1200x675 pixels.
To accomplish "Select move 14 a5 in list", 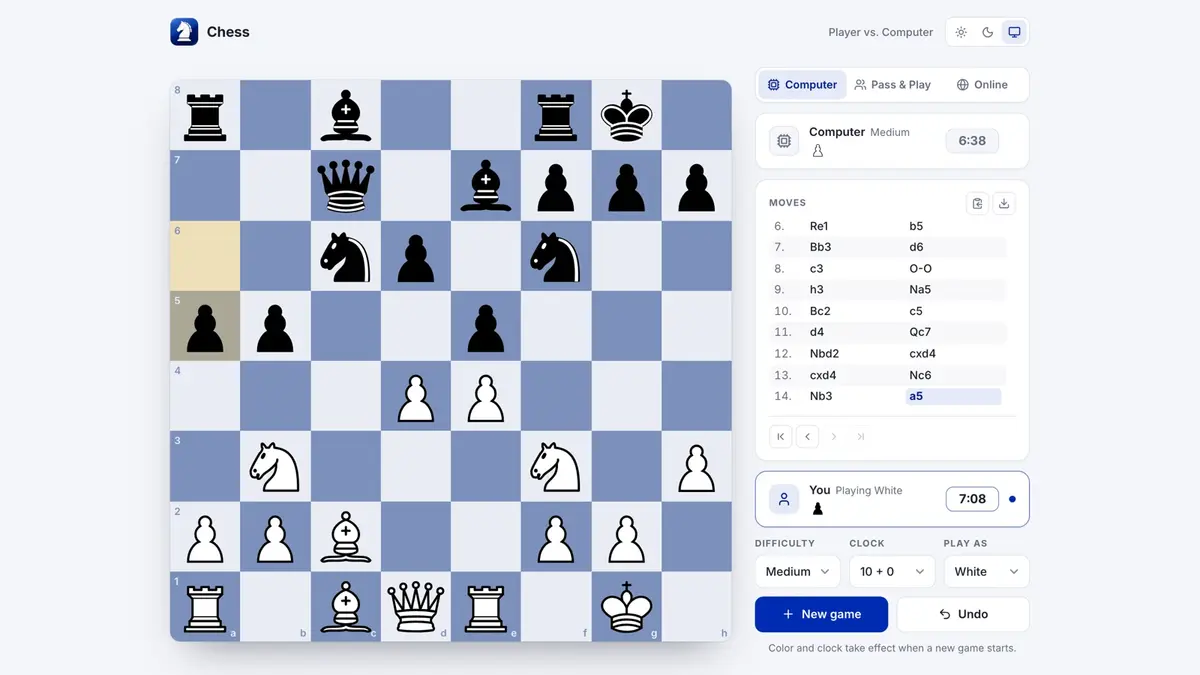I will point(953,396).
